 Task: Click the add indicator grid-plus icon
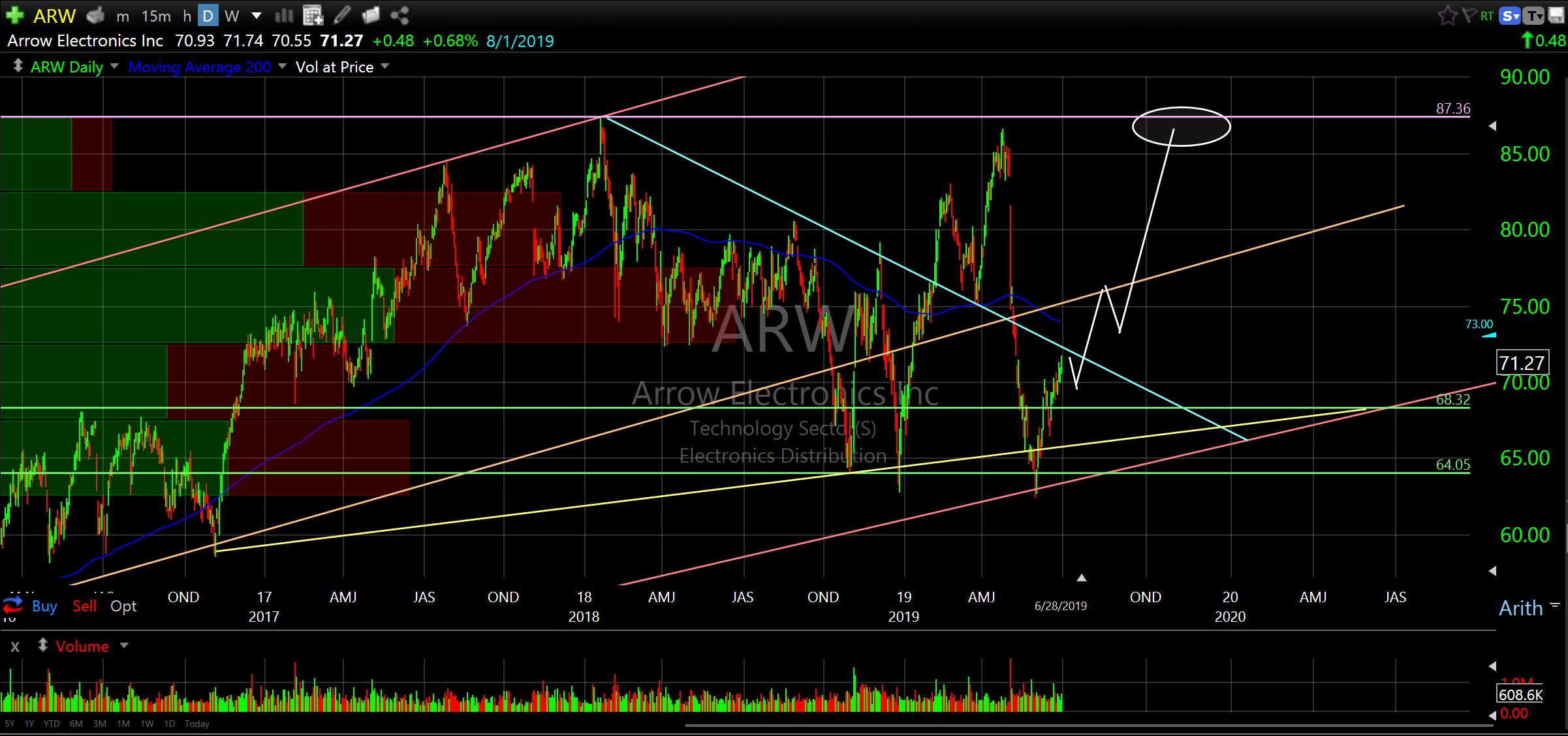coord(313,15)
